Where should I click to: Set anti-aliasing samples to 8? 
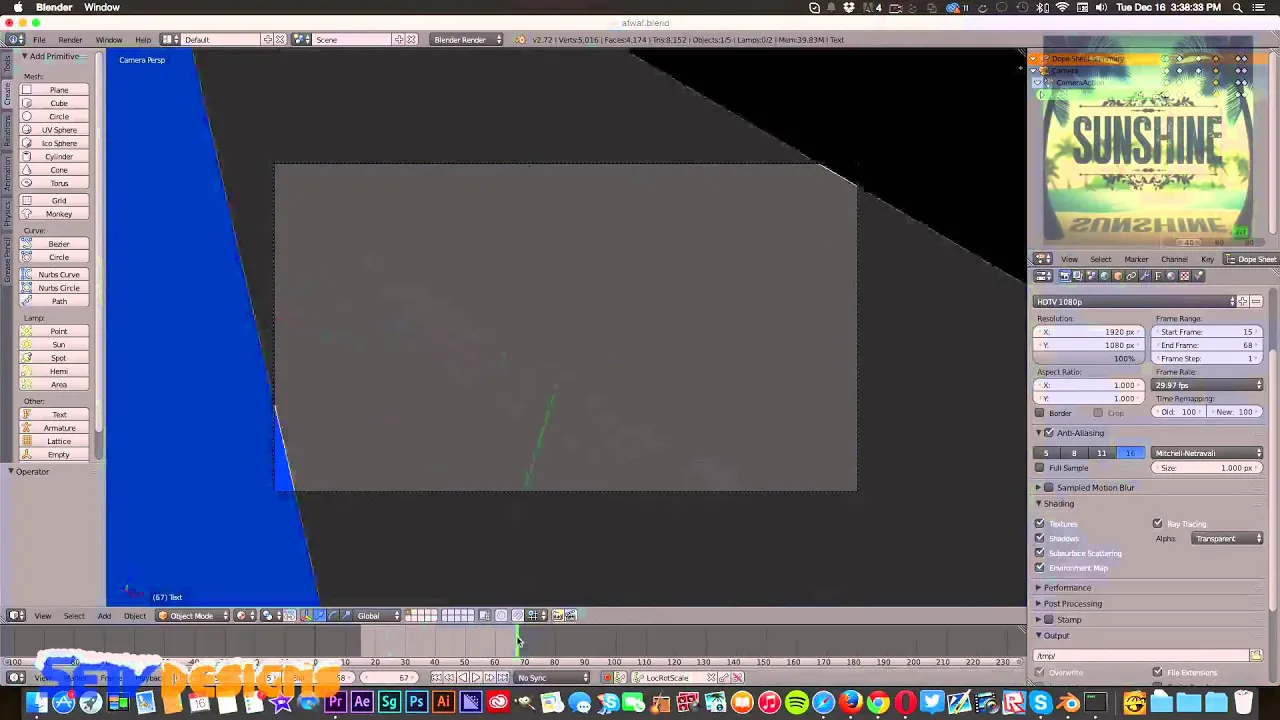(x=1074, y=454)
